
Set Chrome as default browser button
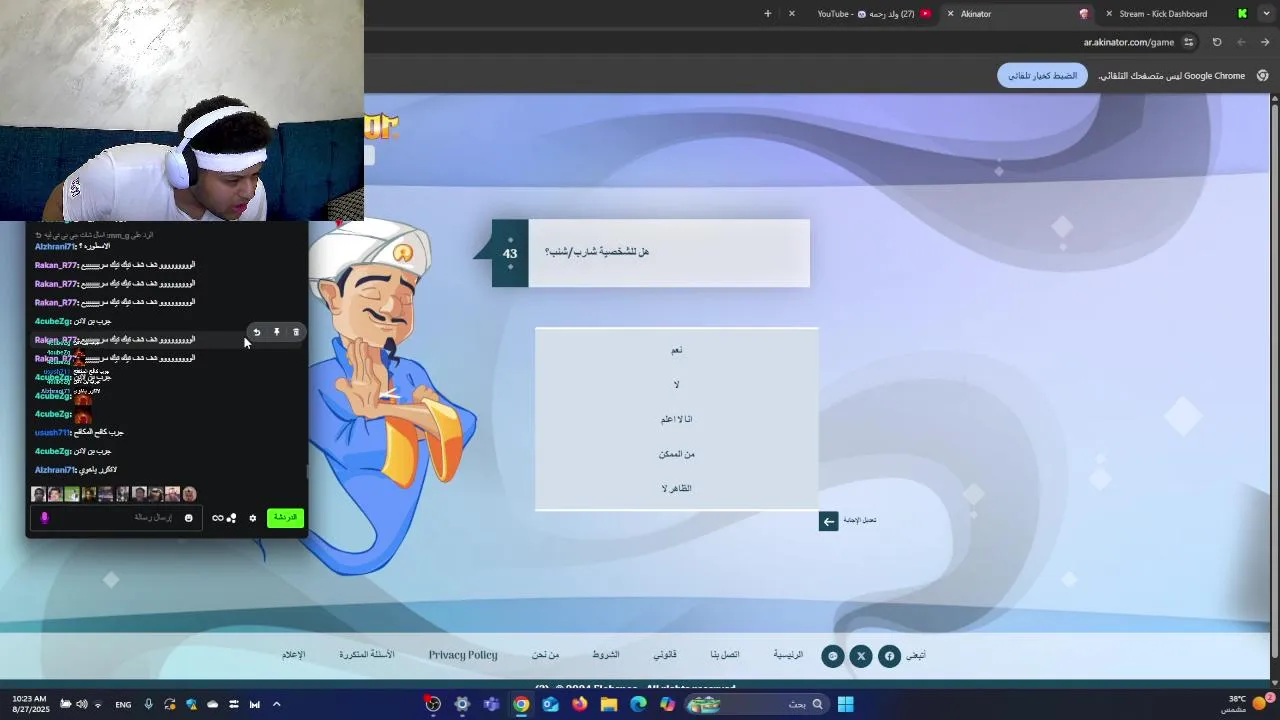tap(1042, 76)
